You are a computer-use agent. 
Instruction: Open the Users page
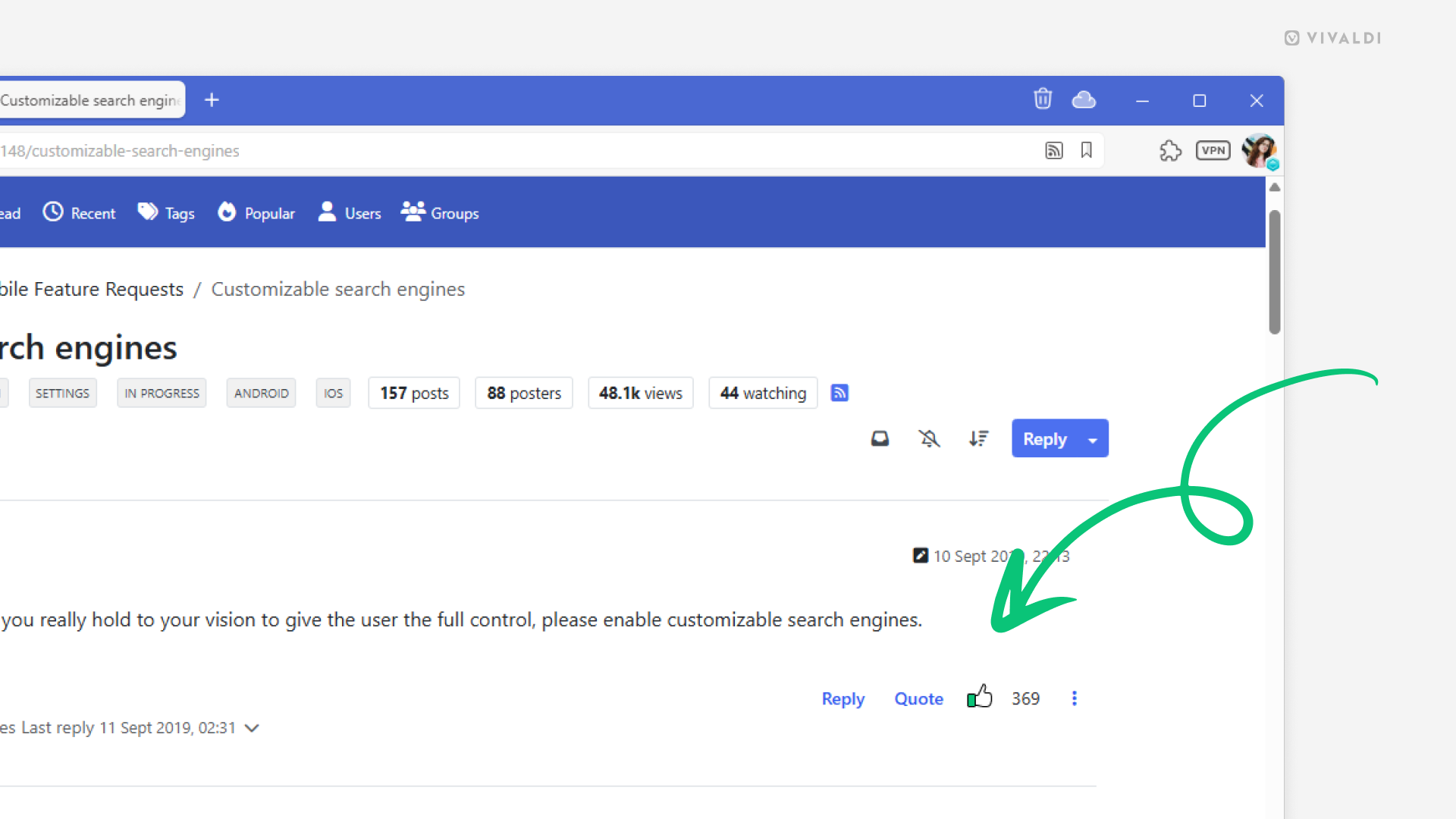[x=350, y=213]
